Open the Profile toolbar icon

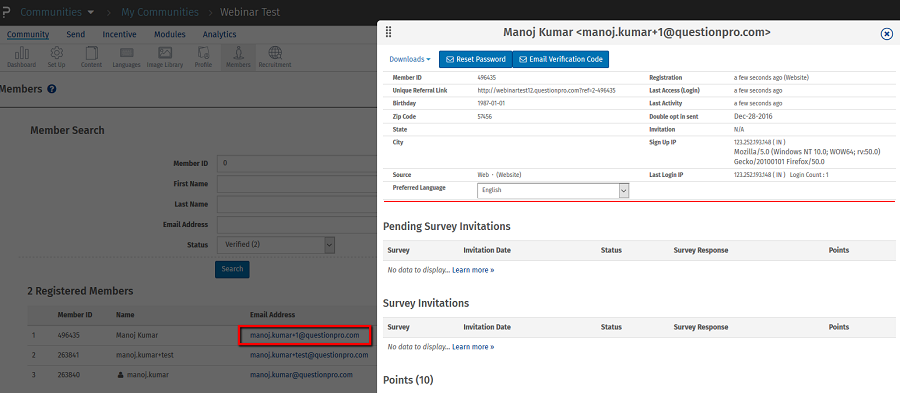203,57
